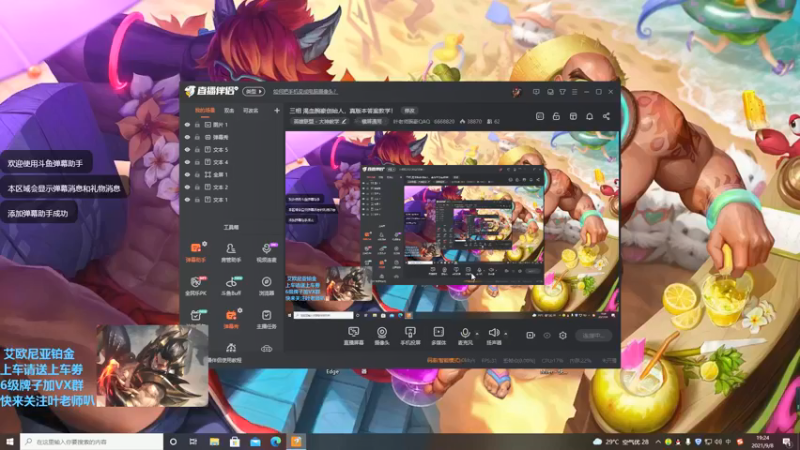This screenshot has width=800, height=450.
Task: Open the settings gear beside stream button
Action: pyautogui.click(x=563, y=335)
